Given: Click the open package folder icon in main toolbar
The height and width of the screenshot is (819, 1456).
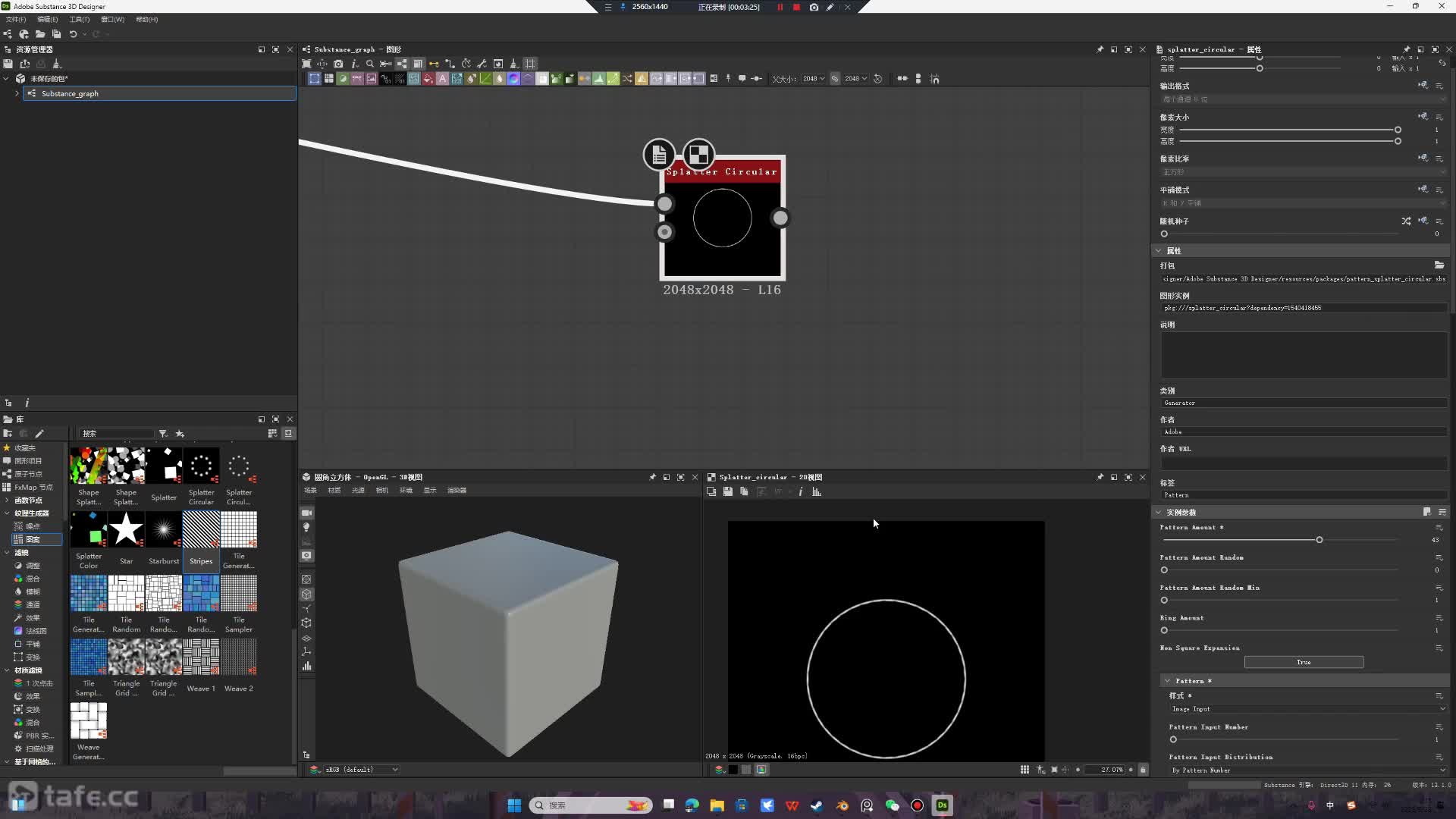Looking at the screenshot, I should tap(40, 34).
